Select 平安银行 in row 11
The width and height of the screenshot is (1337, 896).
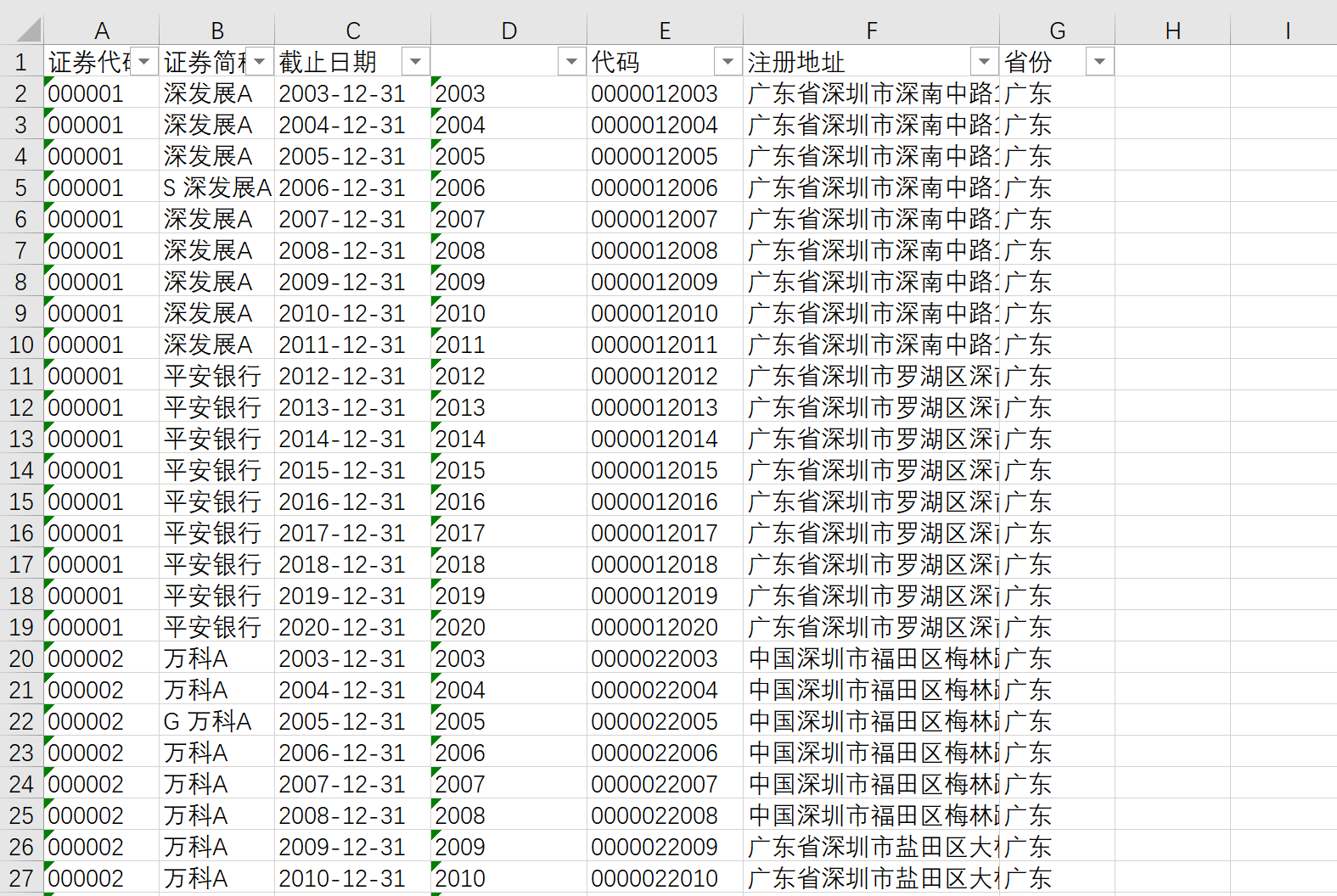217,376
